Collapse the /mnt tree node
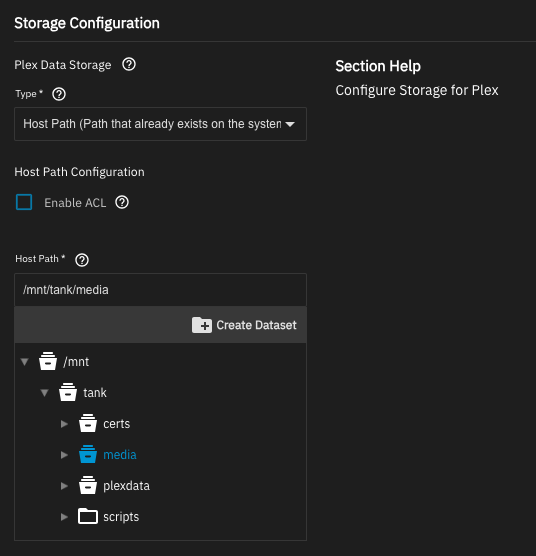Image resolution: width=536 pixels, height=556 pixels. pos(24,362)
